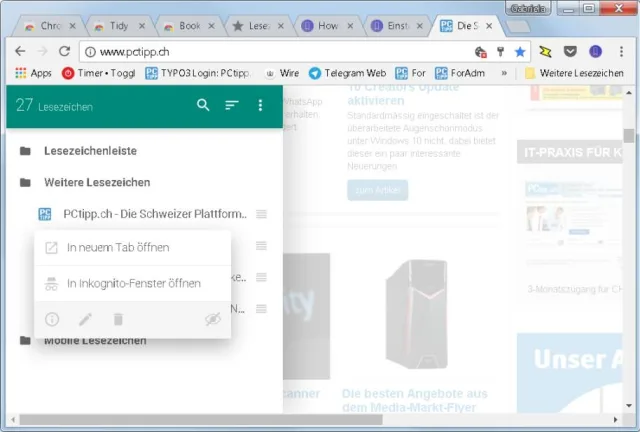Screen dimensions: 640x432
Task: Open Chrome's three-dot main menu
Action: (x=621, y=51)
